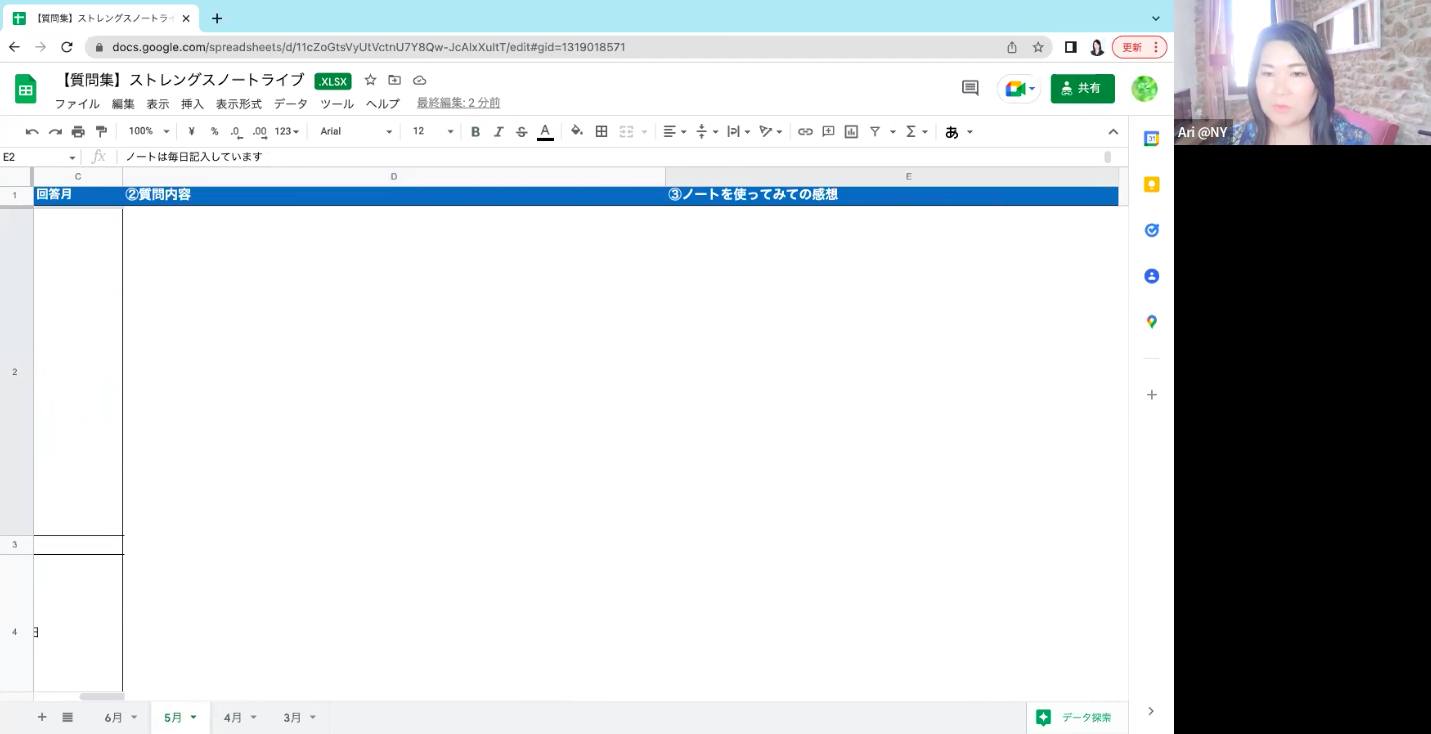Insert a comment
Screen dimensions: 1431x734
click(828, 131)
